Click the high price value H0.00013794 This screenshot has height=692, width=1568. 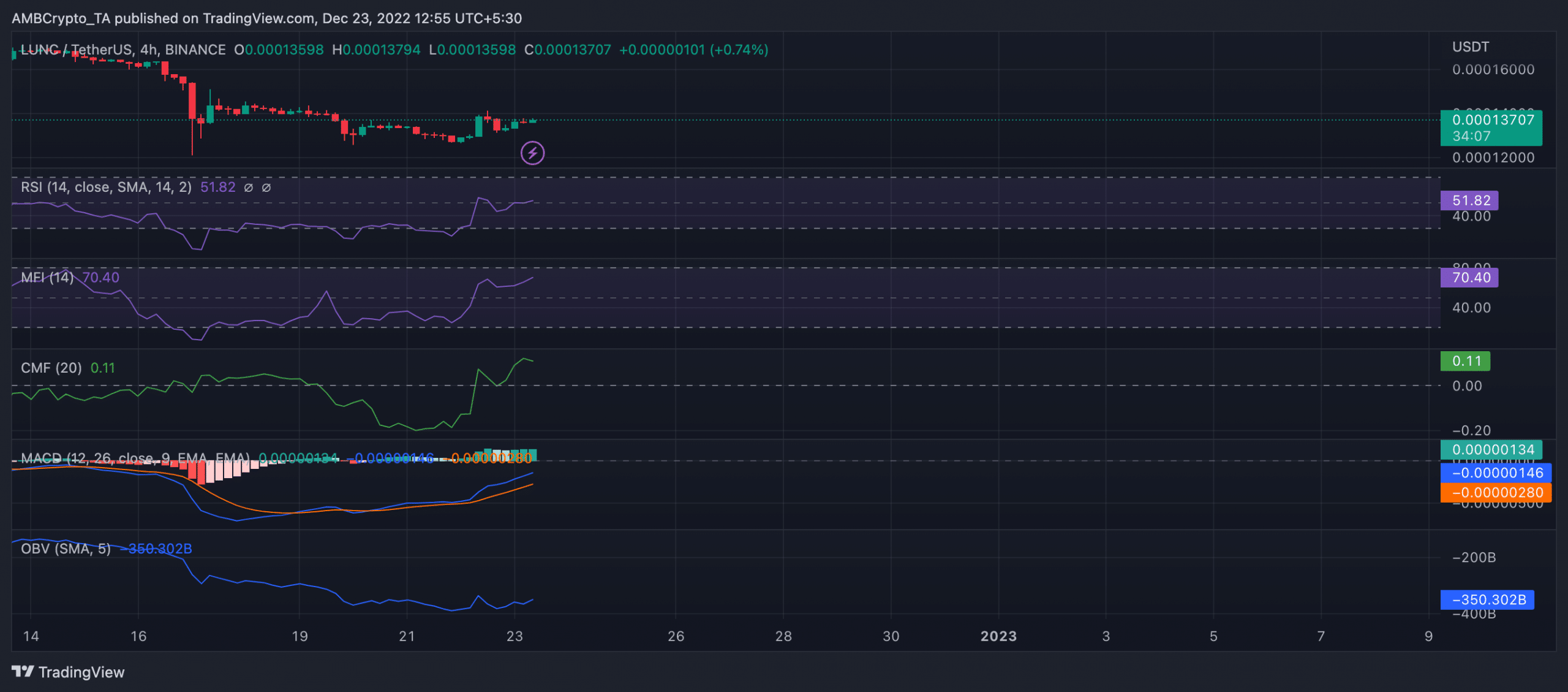click(376, 50)
